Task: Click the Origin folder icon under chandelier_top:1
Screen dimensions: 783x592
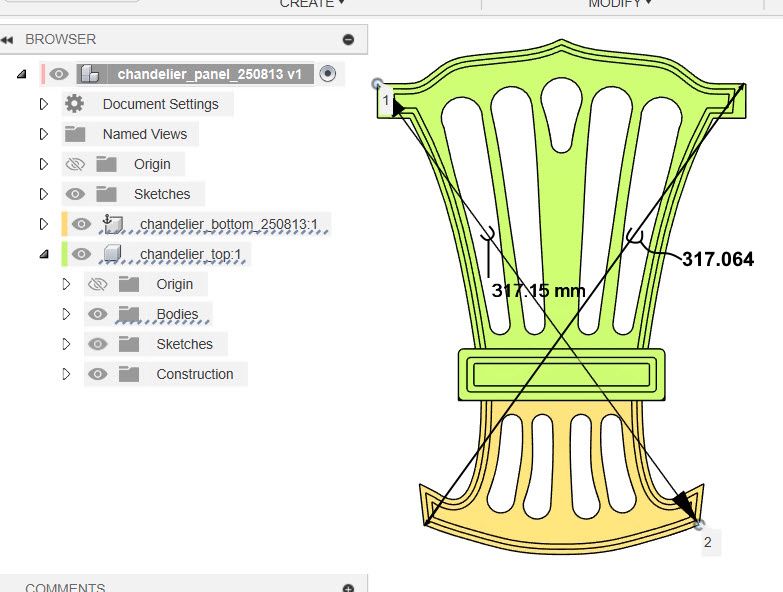Action: point(128,284)
